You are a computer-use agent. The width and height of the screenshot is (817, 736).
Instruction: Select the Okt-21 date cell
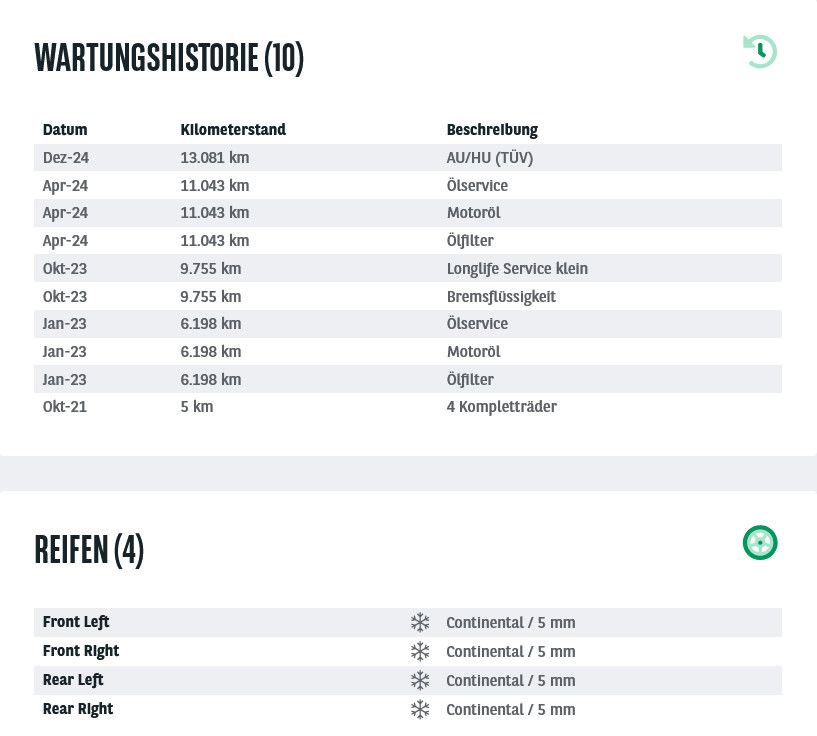tap(65, 406)
